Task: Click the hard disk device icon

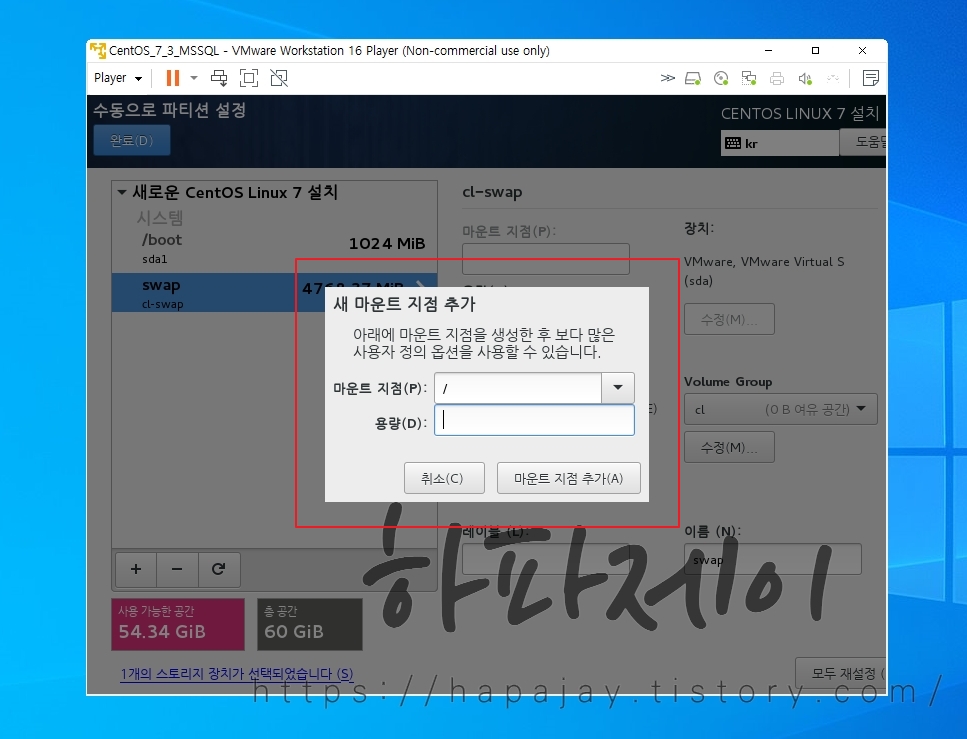Action: (x=693, y=78)
